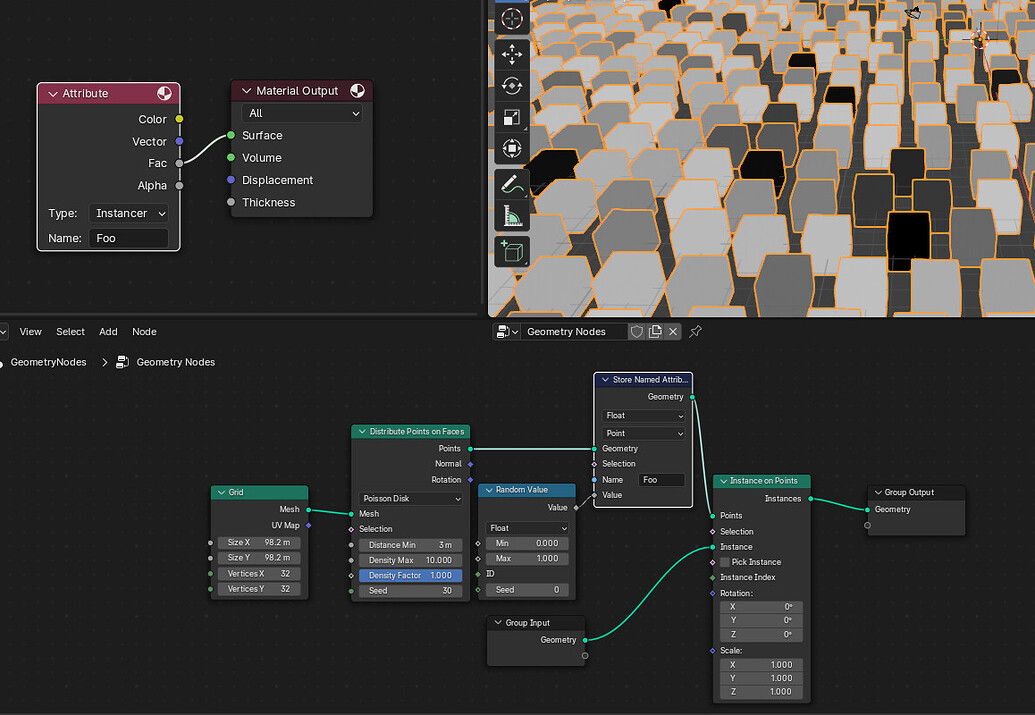Click Distance Min 3 m field
Viewport: 1035px width, 715px height.
click(x=410, y=545)
